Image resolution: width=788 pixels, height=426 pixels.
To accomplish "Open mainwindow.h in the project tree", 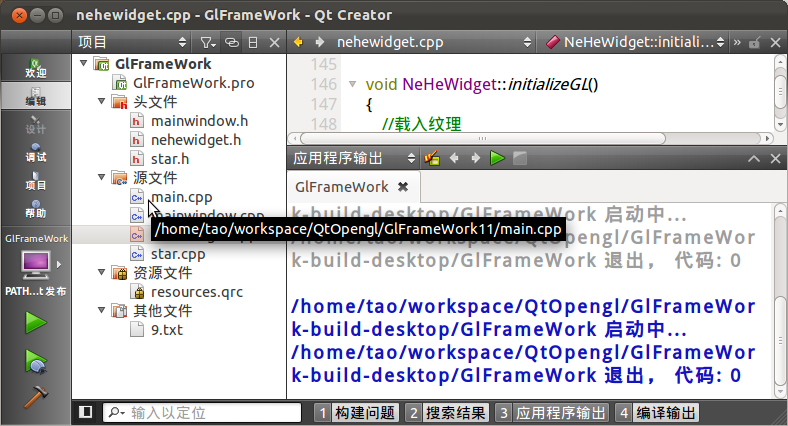I will tap(199, 121).
